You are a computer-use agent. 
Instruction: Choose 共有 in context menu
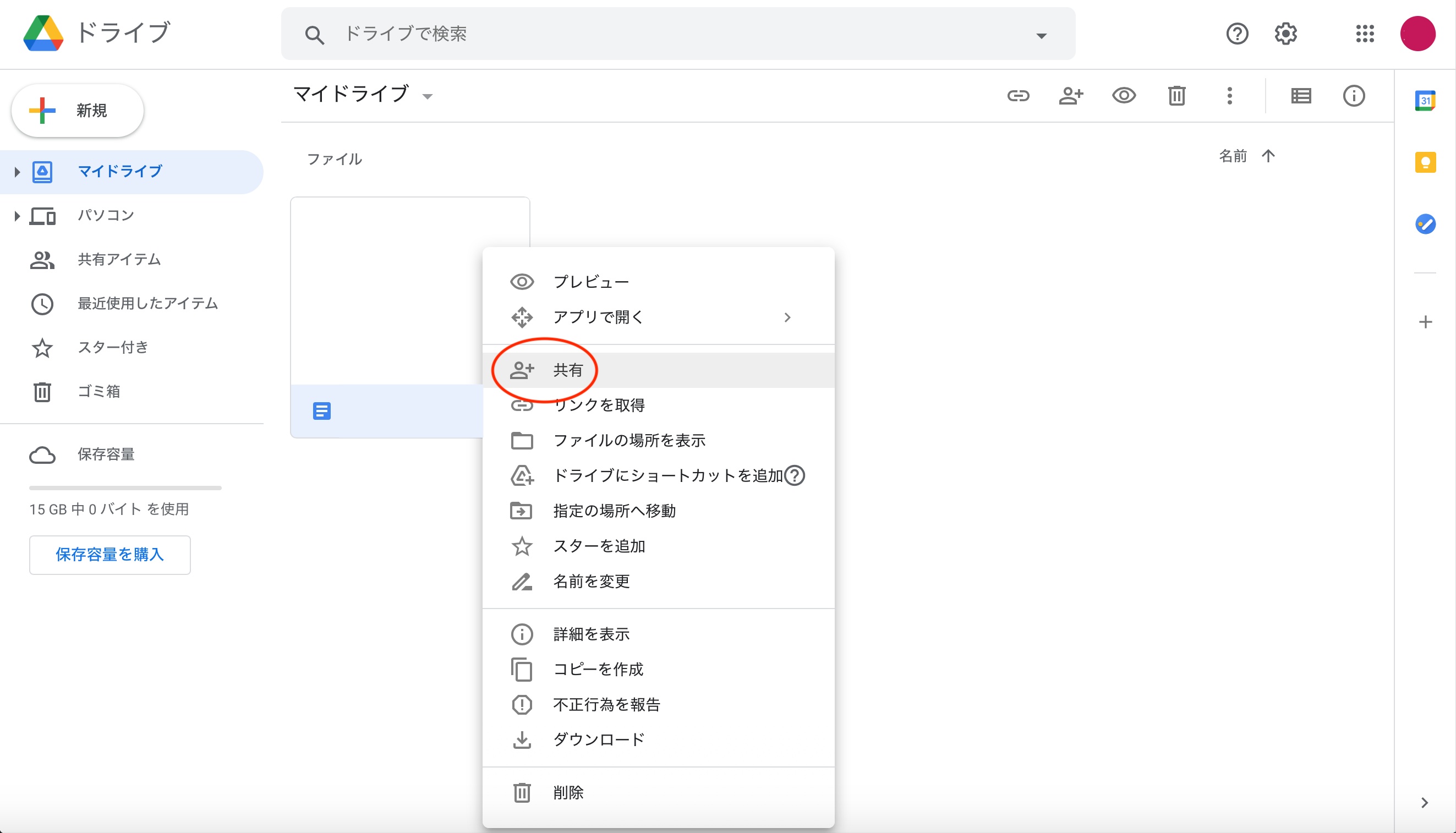(659, 370)
